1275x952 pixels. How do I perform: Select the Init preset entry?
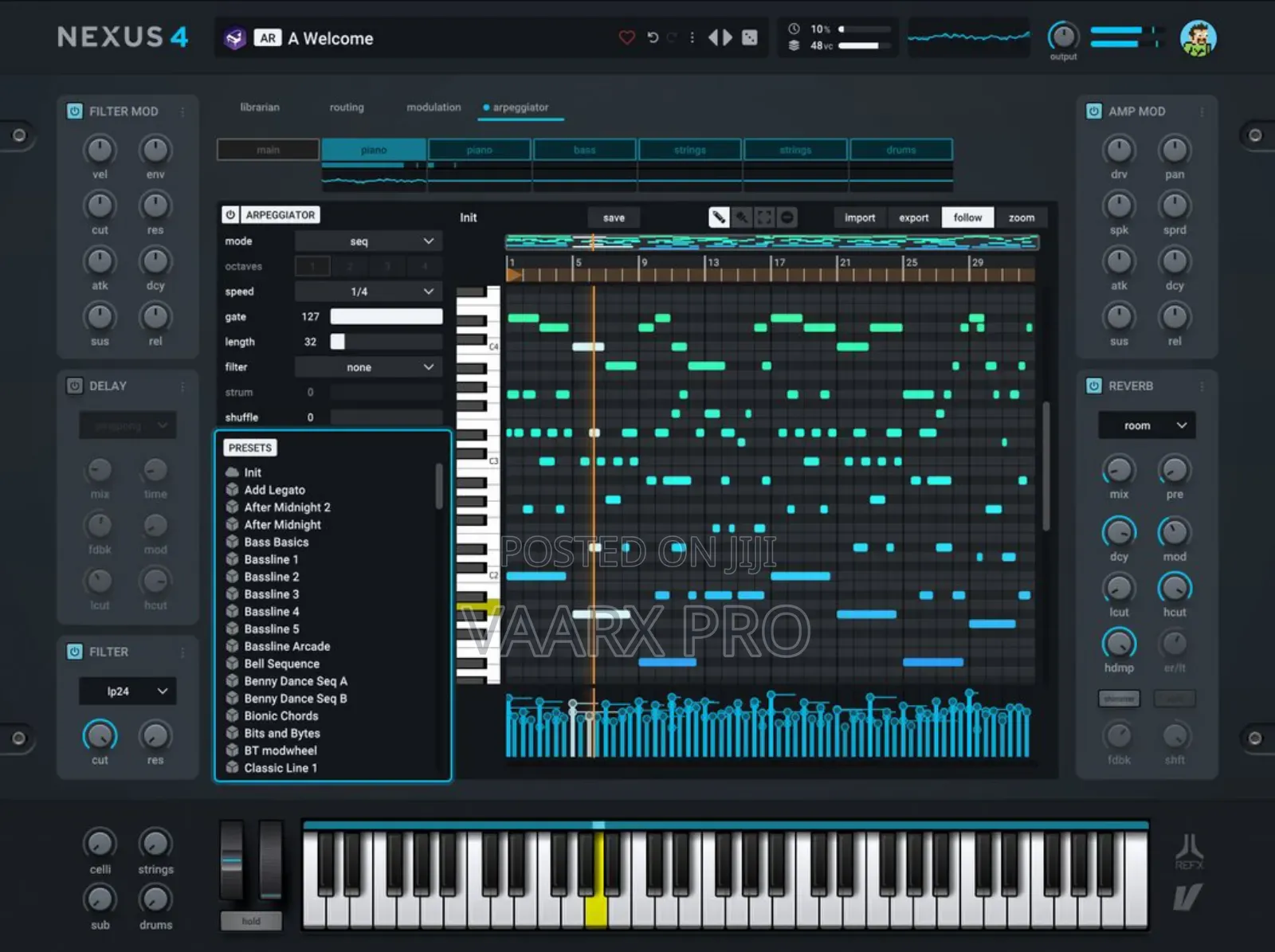point(252,472)
